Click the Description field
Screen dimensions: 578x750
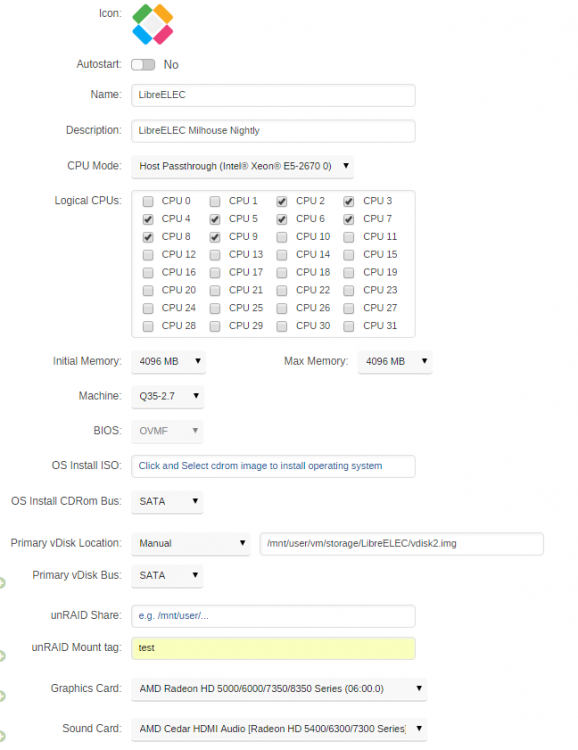pos(273,131)
